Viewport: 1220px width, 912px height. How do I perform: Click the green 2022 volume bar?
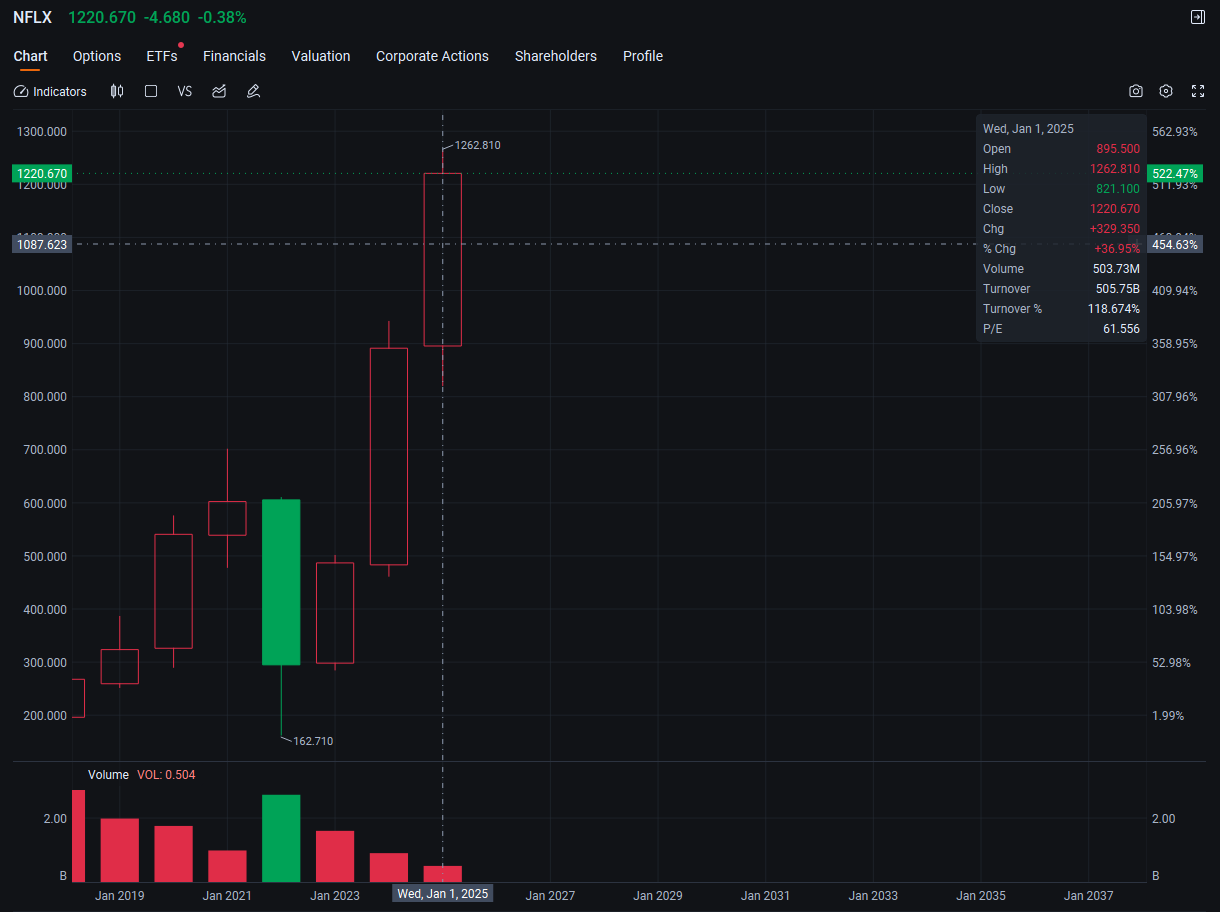pos(281,838)
